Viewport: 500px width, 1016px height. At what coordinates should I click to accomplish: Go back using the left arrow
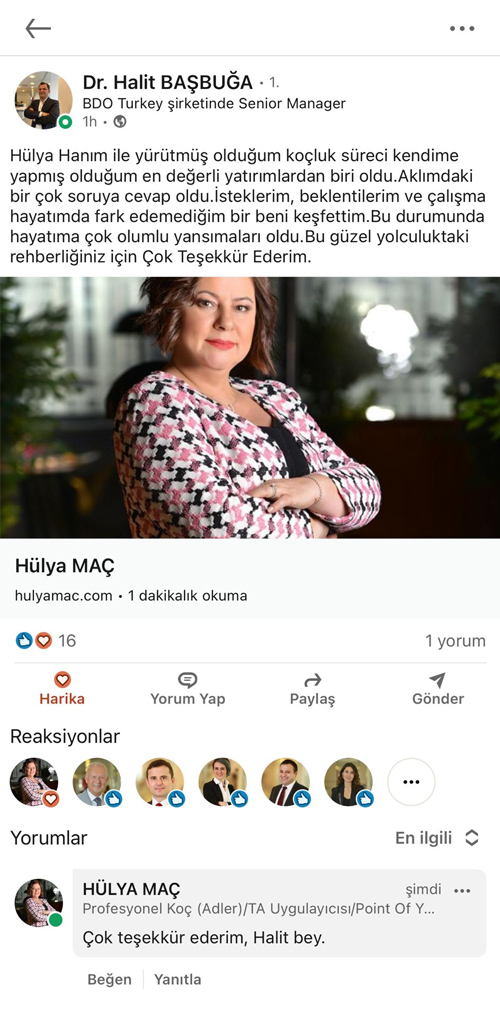(x=38, y=29)
